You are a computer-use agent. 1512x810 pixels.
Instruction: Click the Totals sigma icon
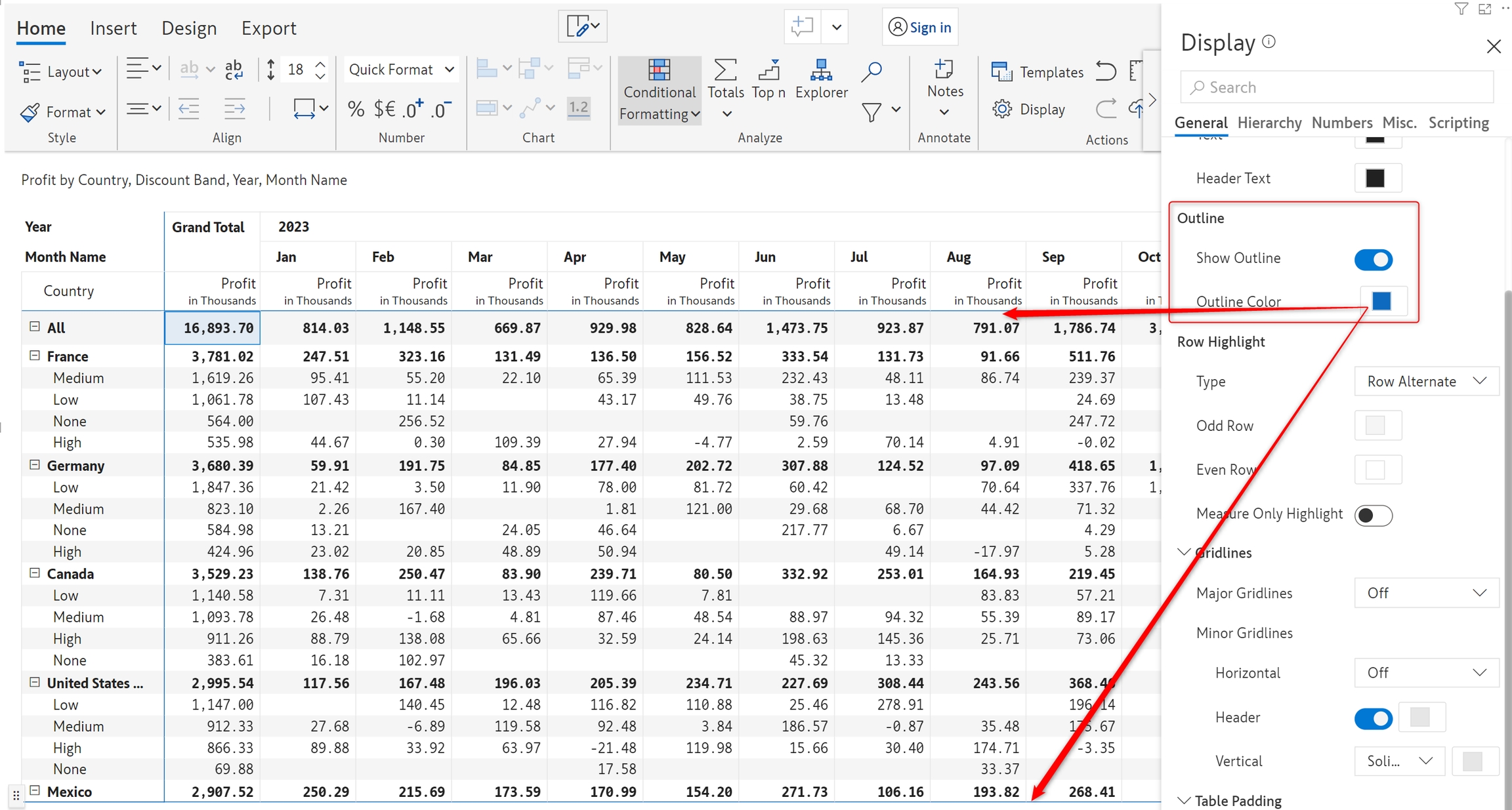(724, 71)
